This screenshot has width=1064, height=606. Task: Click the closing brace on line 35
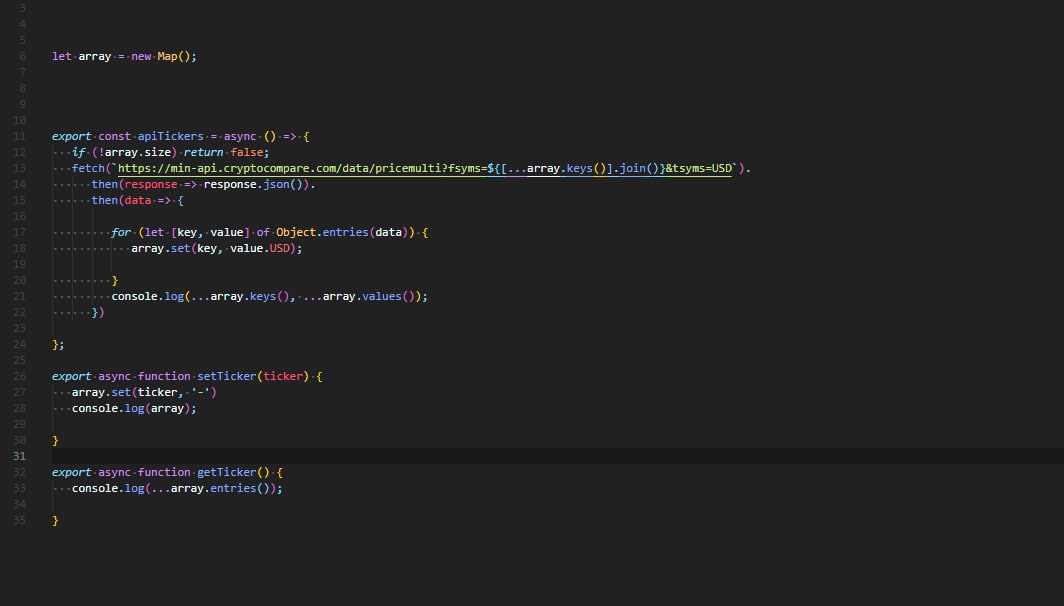pos(56,520)
